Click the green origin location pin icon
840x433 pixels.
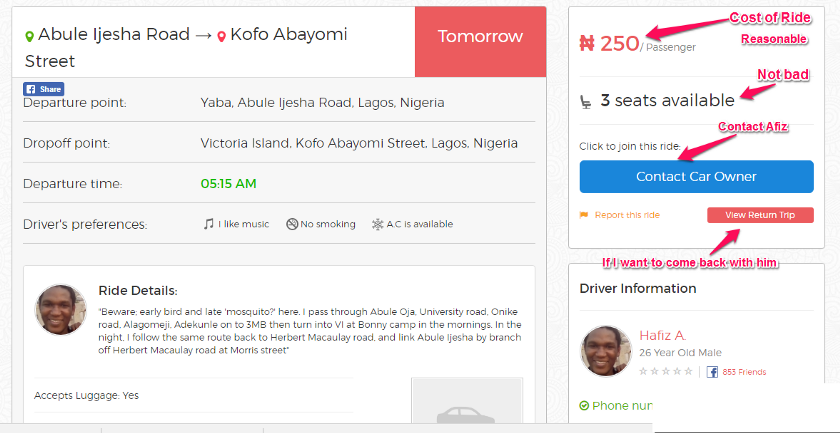pos(29,36)
